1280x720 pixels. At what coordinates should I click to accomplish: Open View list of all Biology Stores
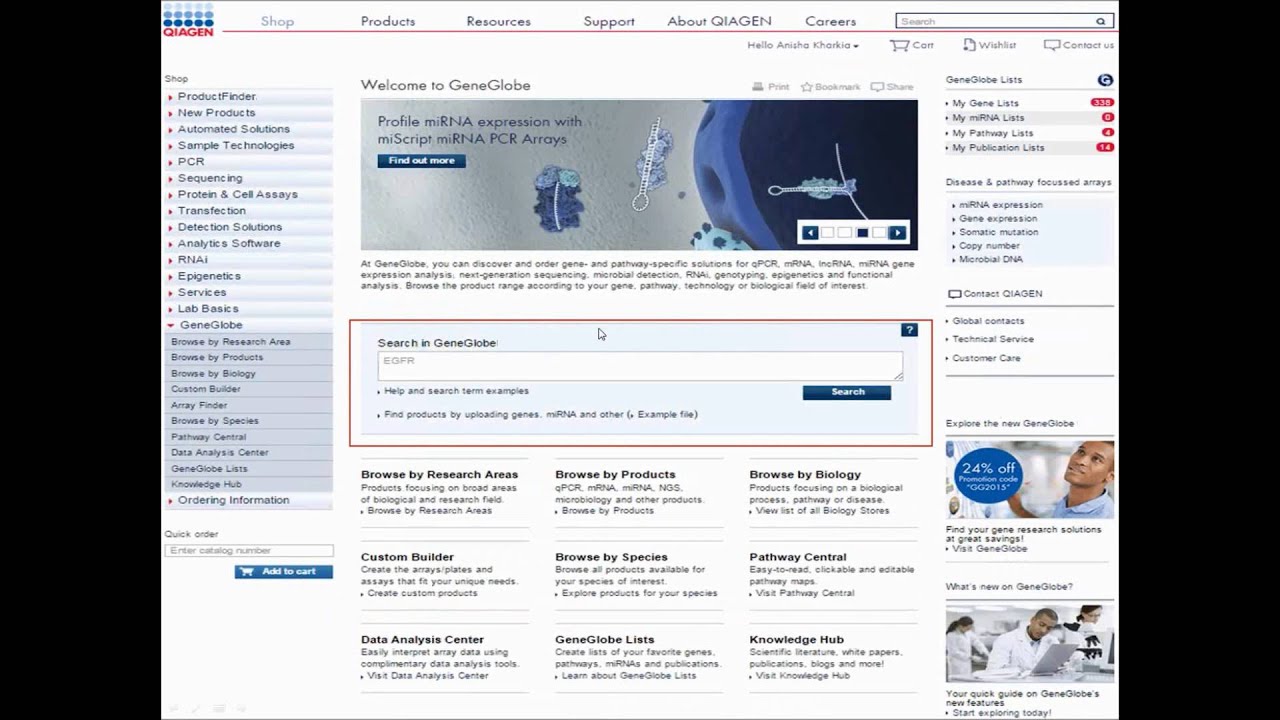[x=822, y=511]
